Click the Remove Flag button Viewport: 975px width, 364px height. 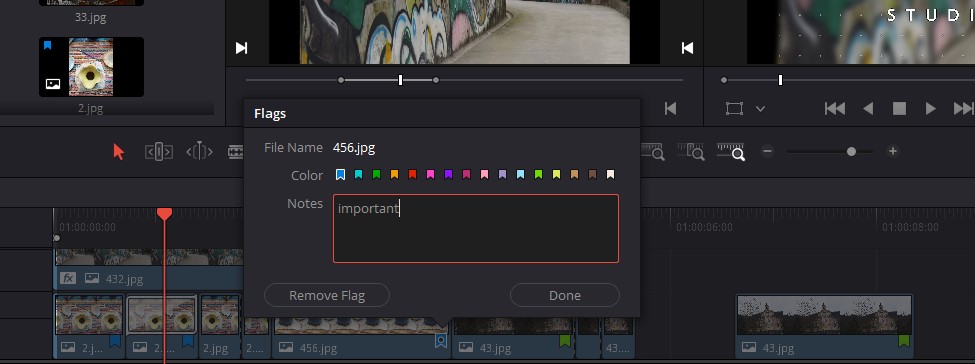327,296
